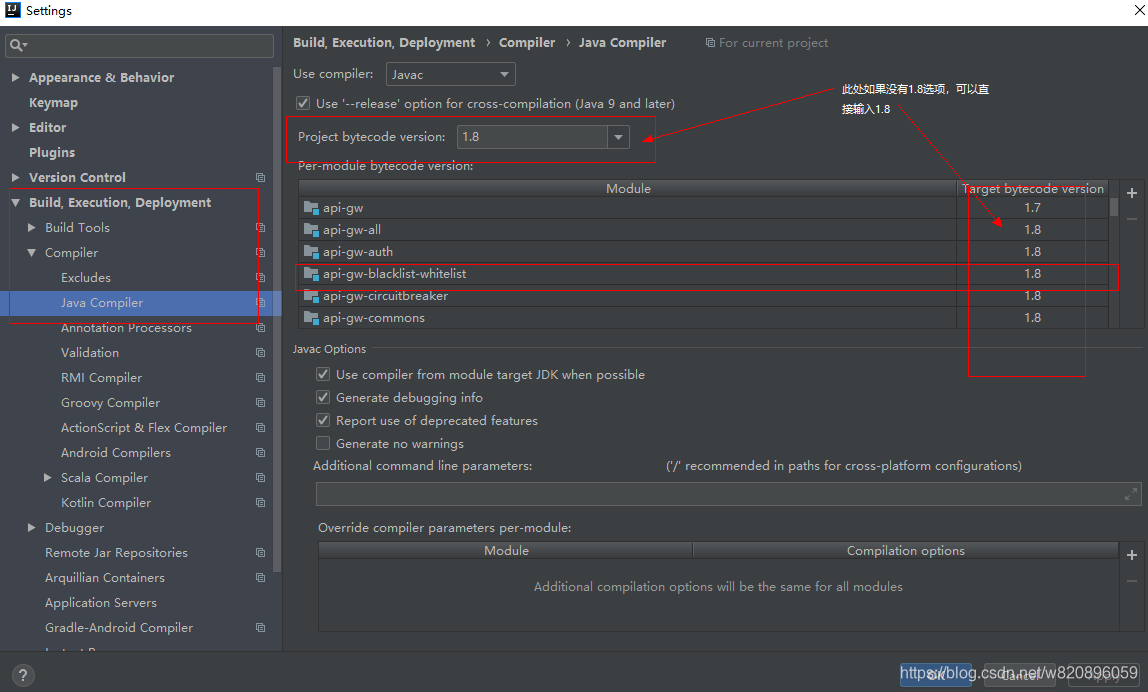Select Application Servers entry
Viewport: 1148px width, 692px height.
101,603
